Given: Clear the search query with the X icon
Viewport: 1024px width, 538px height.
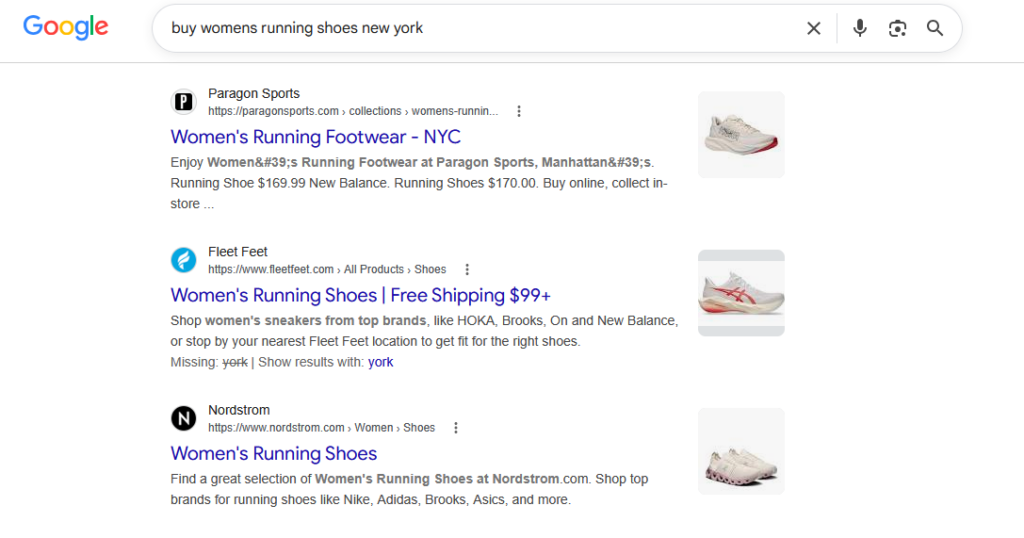Looking at the screenshot, I should click(814, 28).
